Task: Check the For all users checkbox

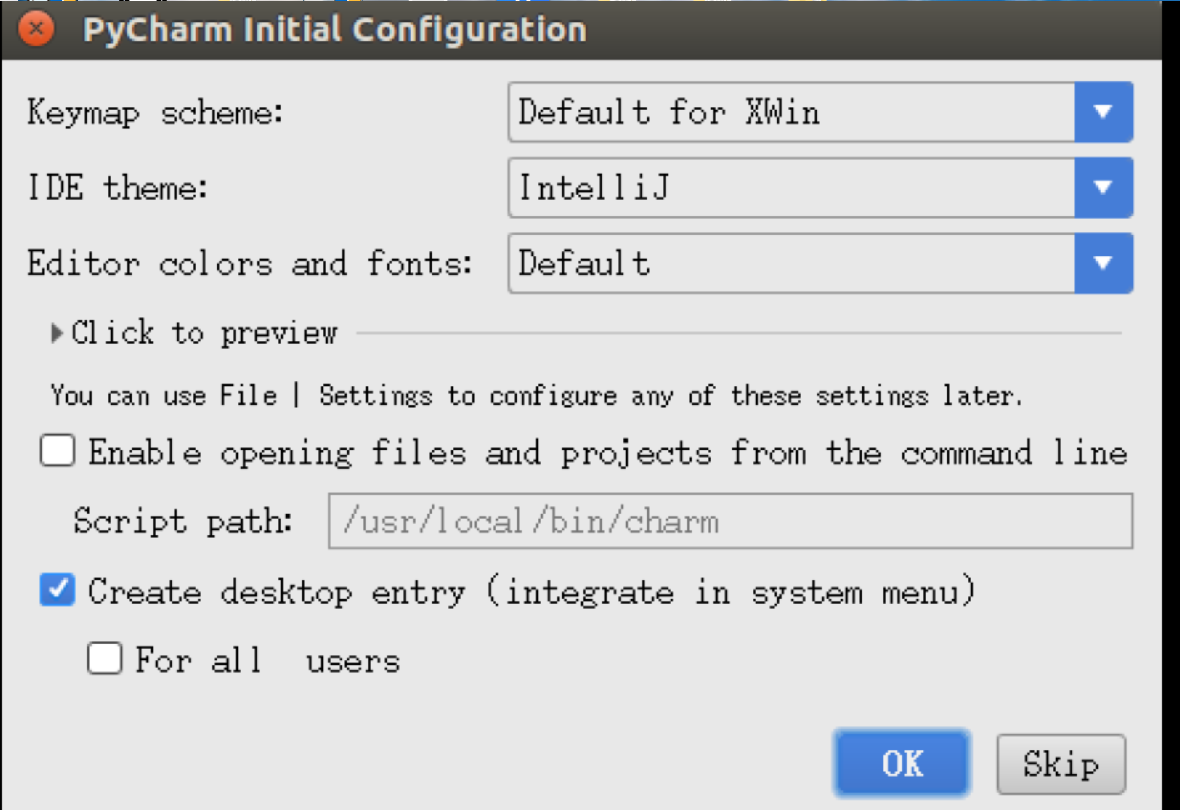Action: click(x=105, y=659)
